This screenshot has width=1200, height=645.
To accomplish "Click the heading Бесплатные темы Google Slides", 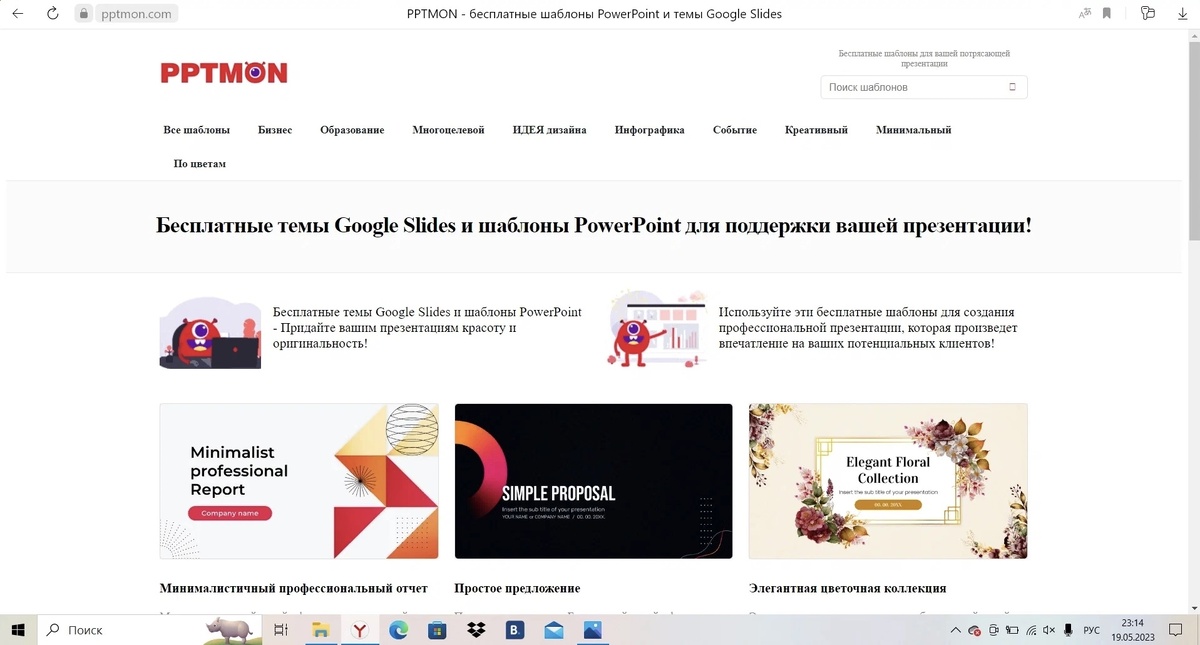I will point(593,225).
